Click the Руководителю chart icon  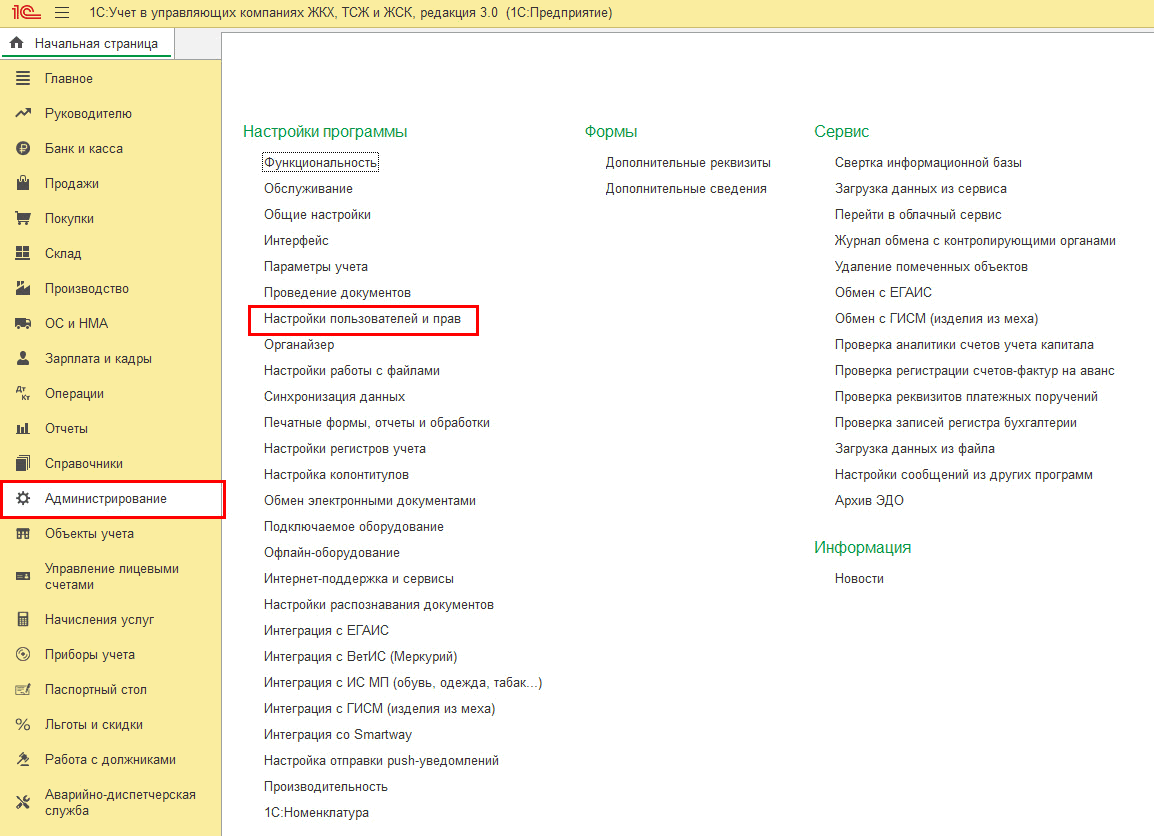tap(23, 113)
